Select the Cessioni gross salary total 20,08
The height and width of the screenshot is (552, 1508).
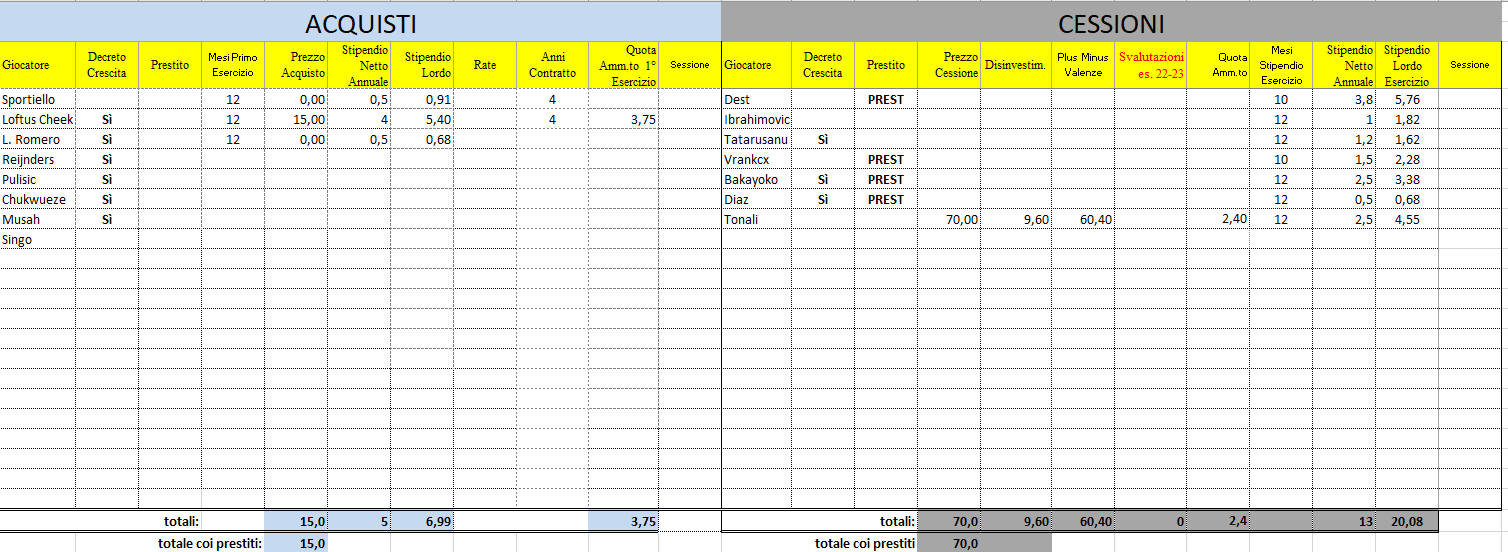[1407, 521]
